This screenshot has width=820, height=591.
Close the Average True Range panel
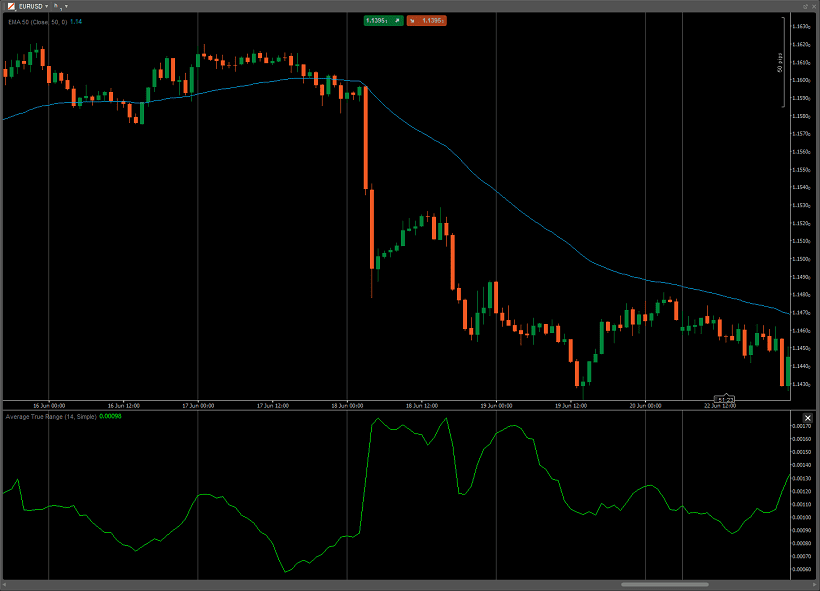pyautogui.click(x=807, y=418)
